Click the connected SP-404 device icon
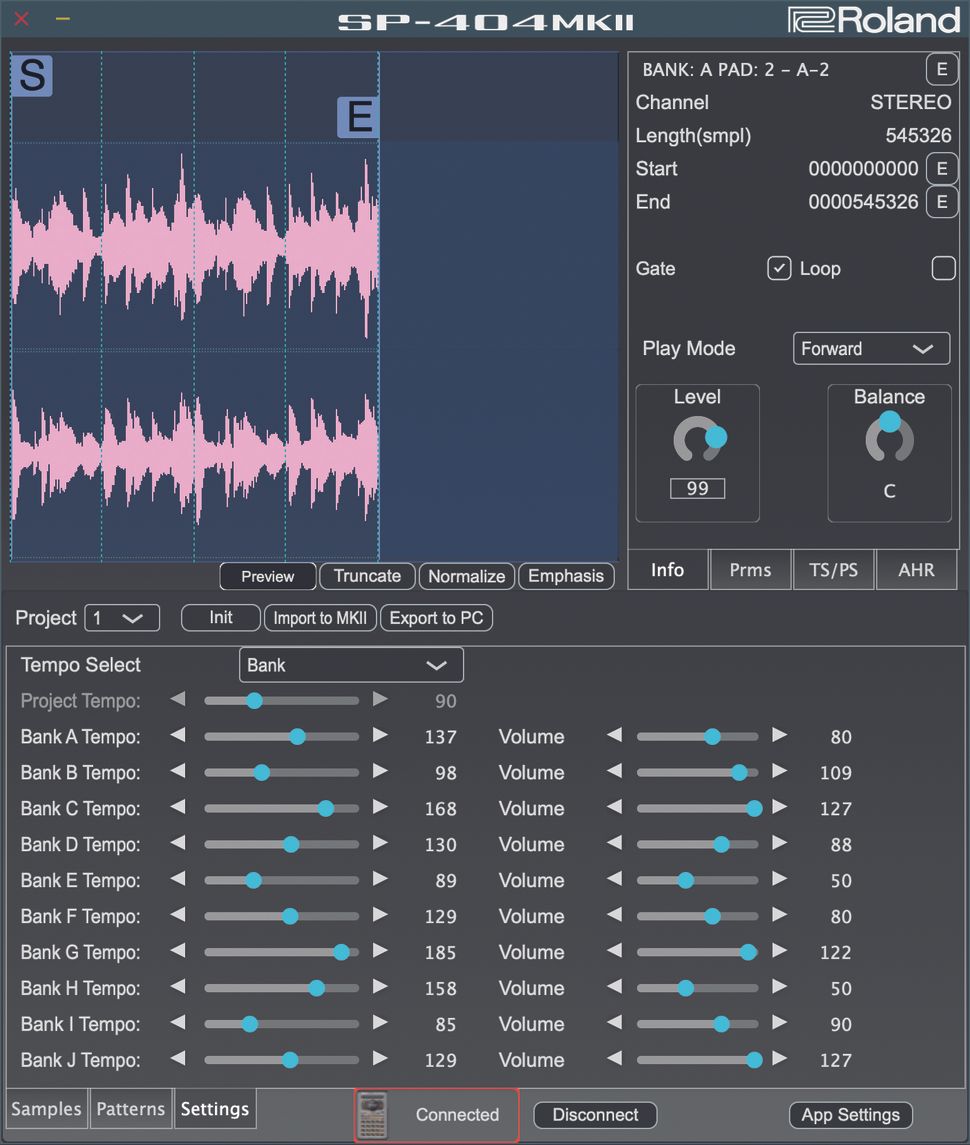The width and height of the screenshot is (970, 1145). tap(374, 1115)
